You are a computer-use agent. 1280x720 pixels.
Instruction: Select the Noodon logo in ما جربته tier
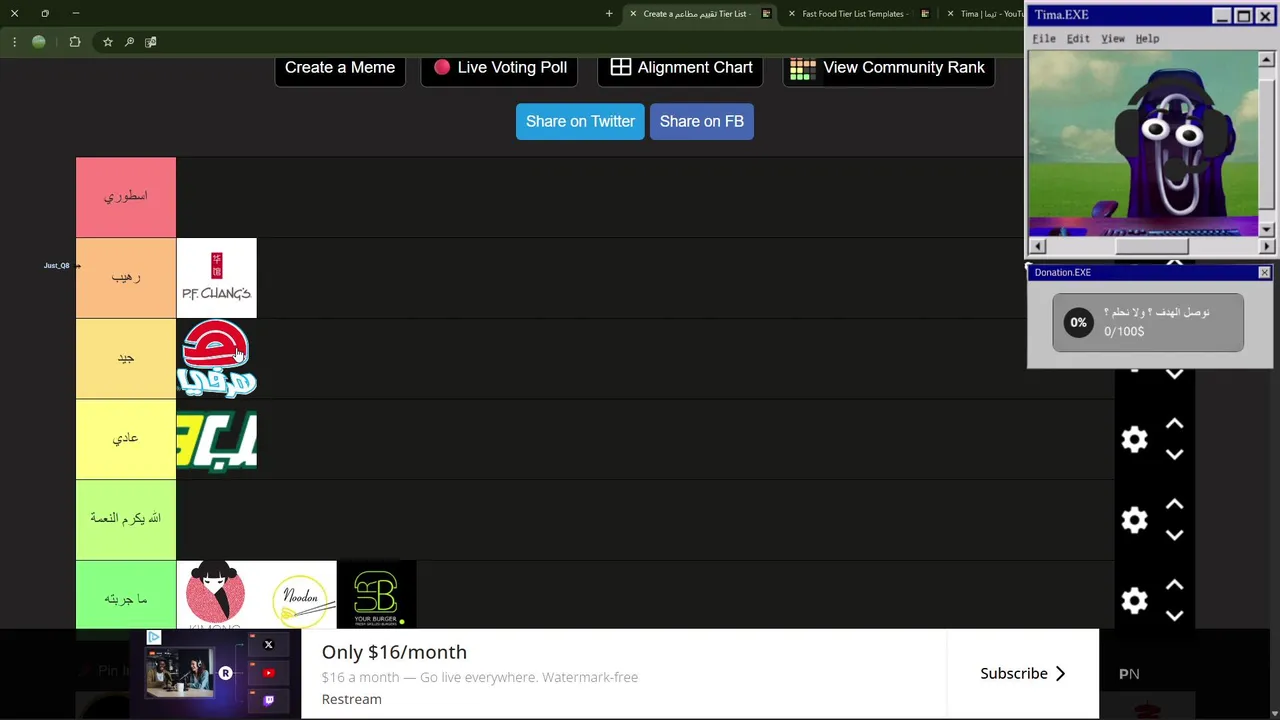[x=297, y=595]
